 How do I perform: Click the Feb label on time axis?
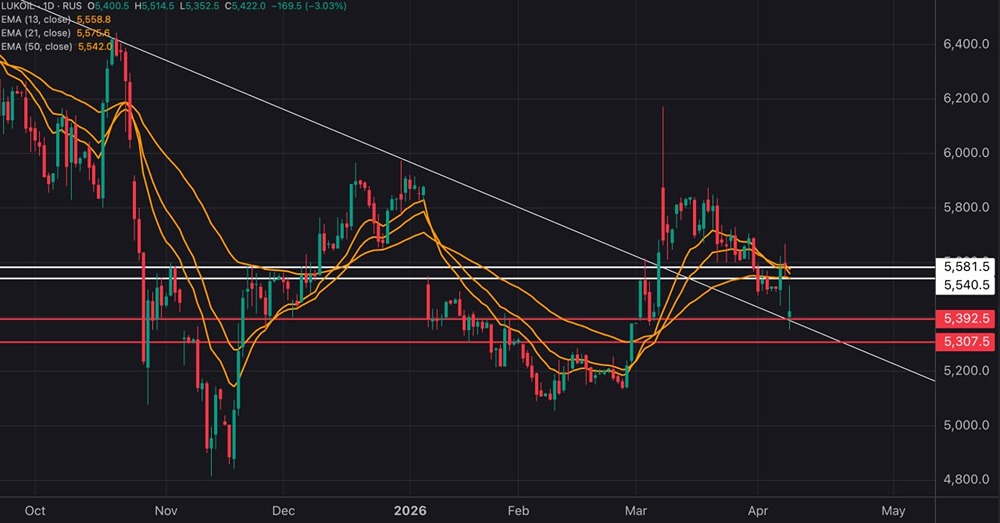coord(518,511)
